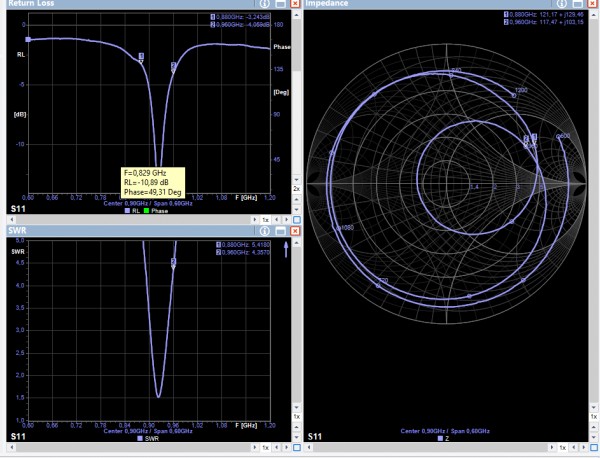Click the S11 label in the Impedance panel
Viewport: 600px width, 458px height.
(315, 437)
